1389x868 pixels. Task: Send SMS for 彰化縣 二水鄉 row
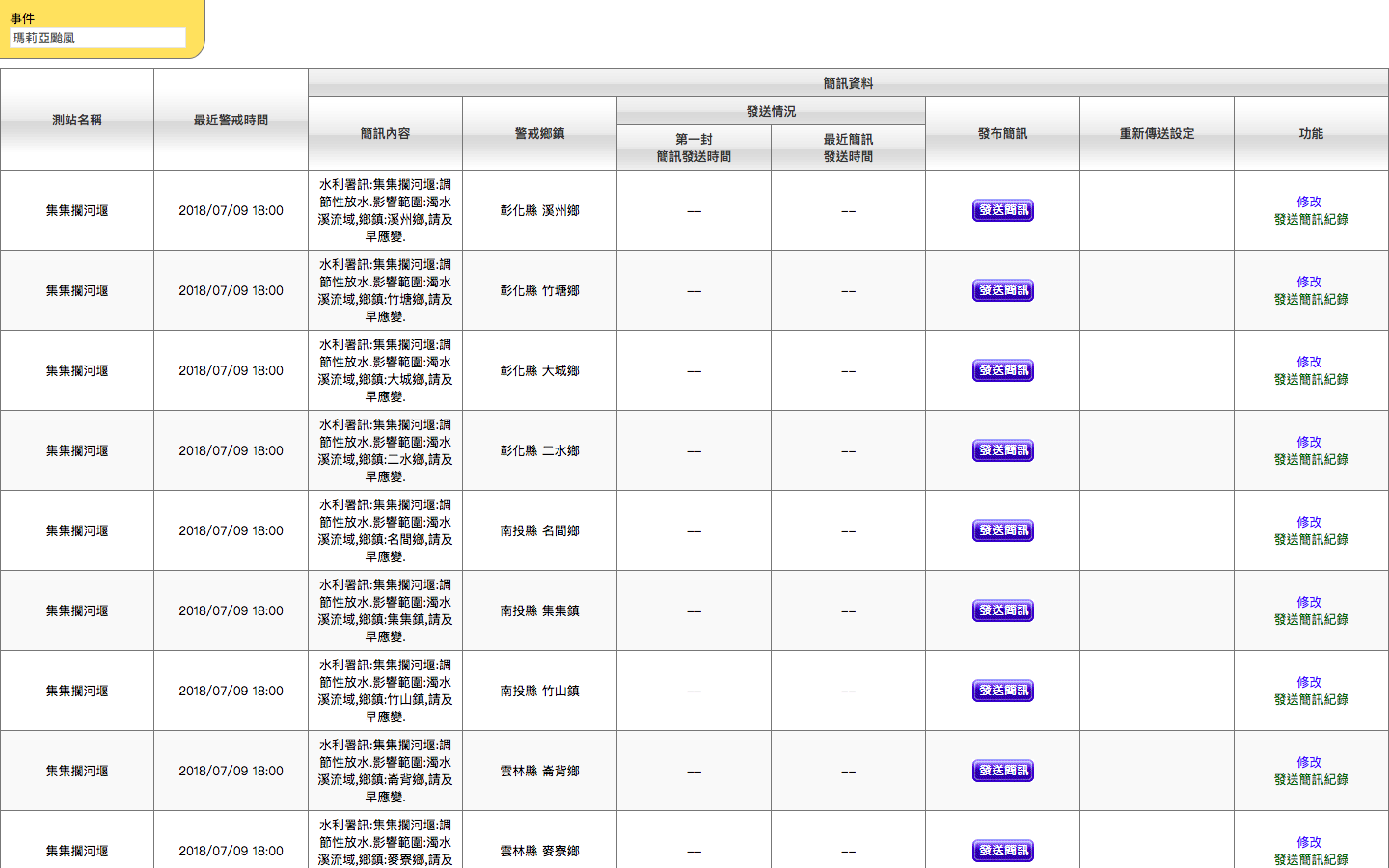tap(1002, 450)
